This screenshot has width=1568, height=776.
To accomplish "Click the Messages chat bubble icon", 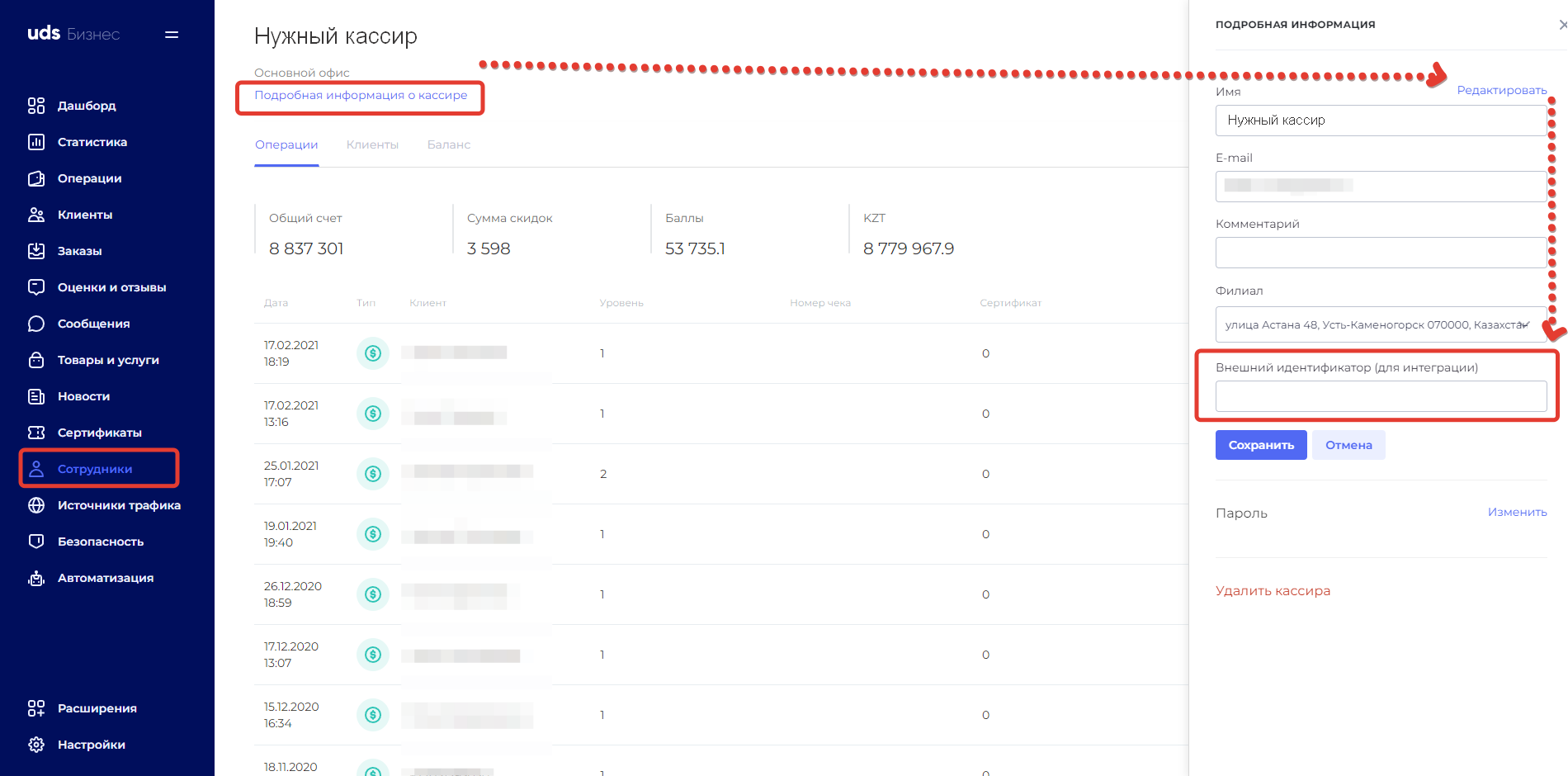I will tap(36, 324).
